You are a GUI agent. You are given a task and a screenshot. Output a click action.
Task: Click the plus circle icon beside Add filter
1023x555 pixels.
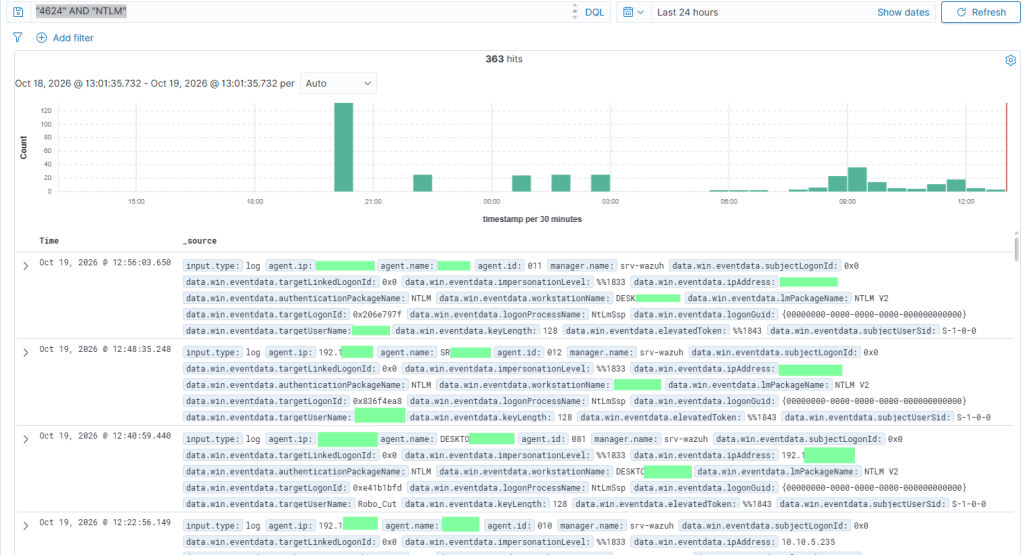(x=41, y=38)
